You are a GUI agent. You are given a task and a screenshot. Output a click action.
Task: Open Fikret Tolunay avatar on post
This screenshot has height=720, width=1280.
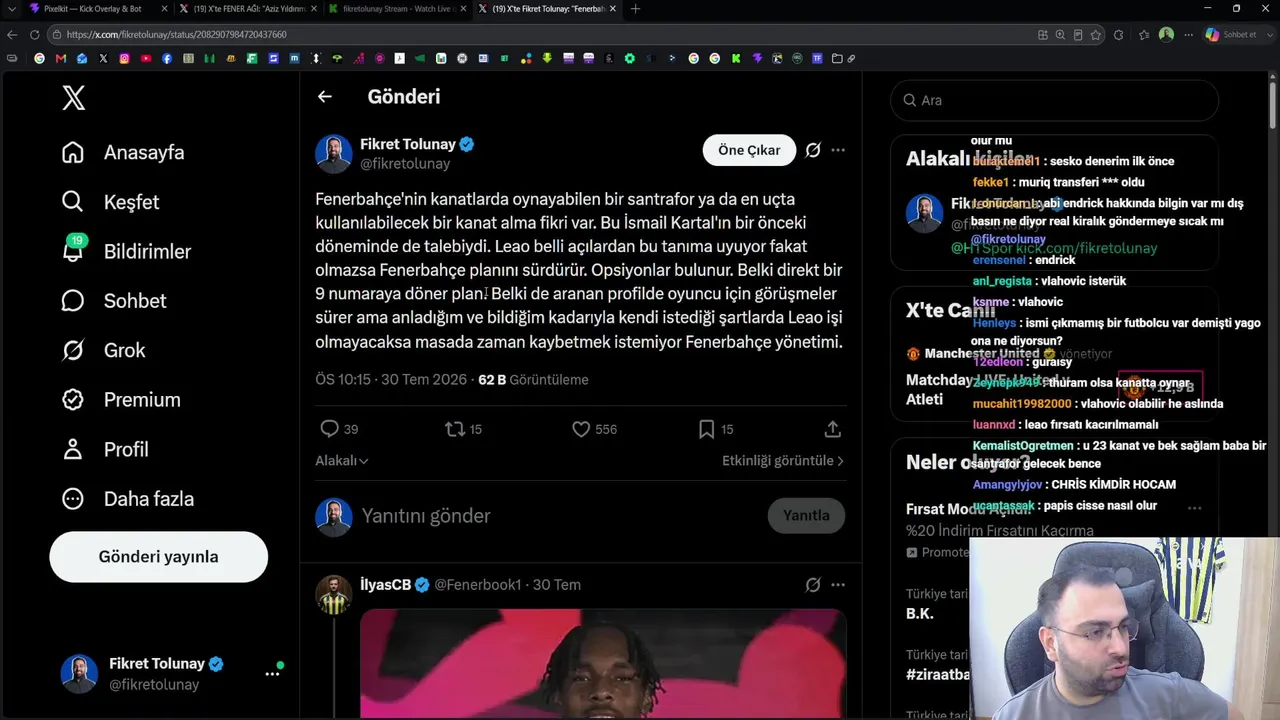[334, 154]
